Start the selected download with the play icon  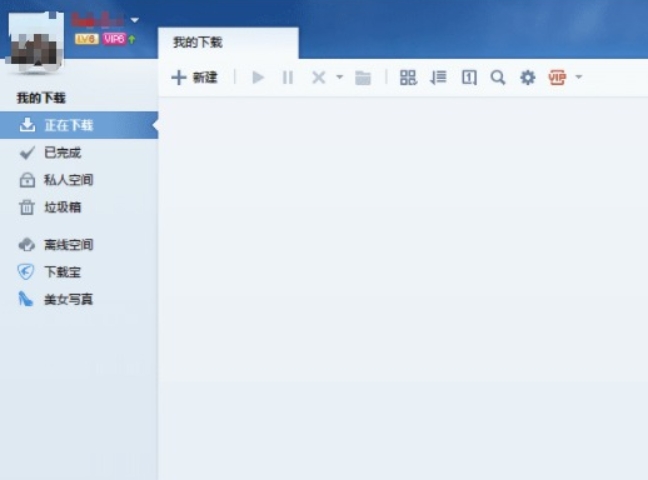(258, 77)
